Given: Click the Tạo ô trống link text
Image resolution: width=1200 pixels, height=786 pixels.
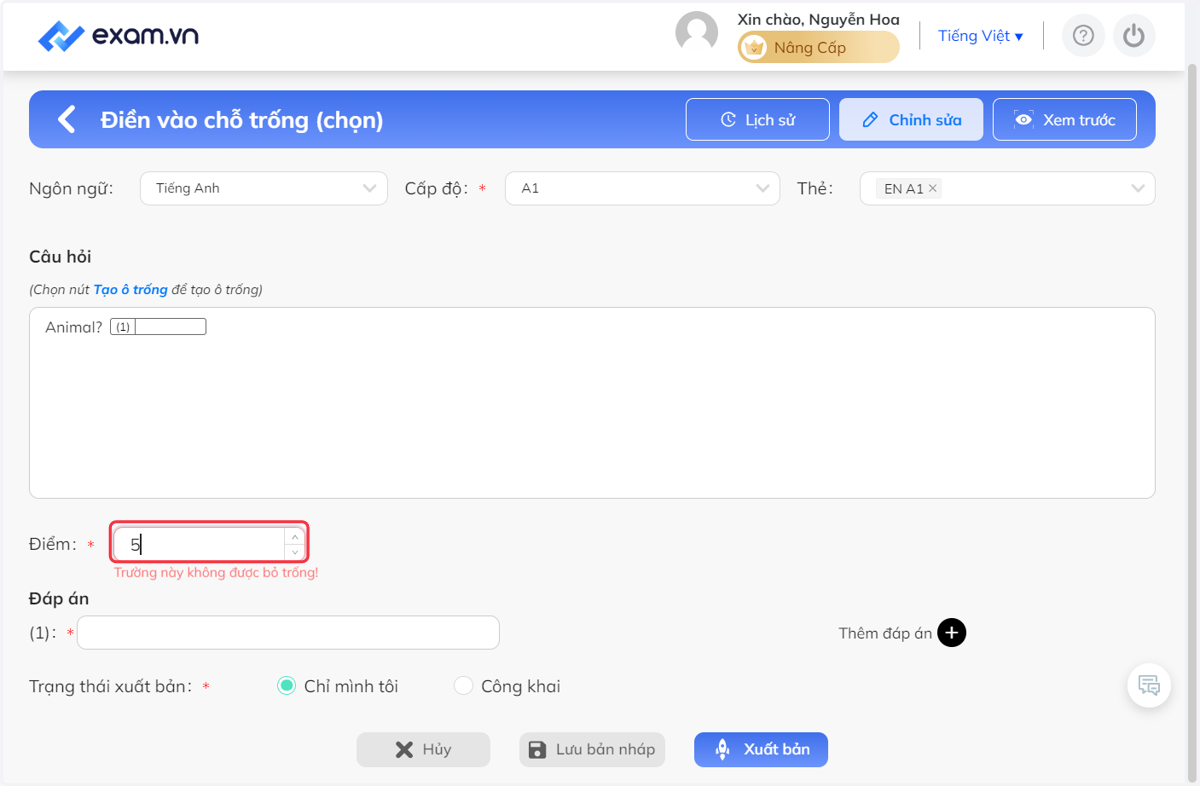Looking at the screenshot, I should click(130, 290).
